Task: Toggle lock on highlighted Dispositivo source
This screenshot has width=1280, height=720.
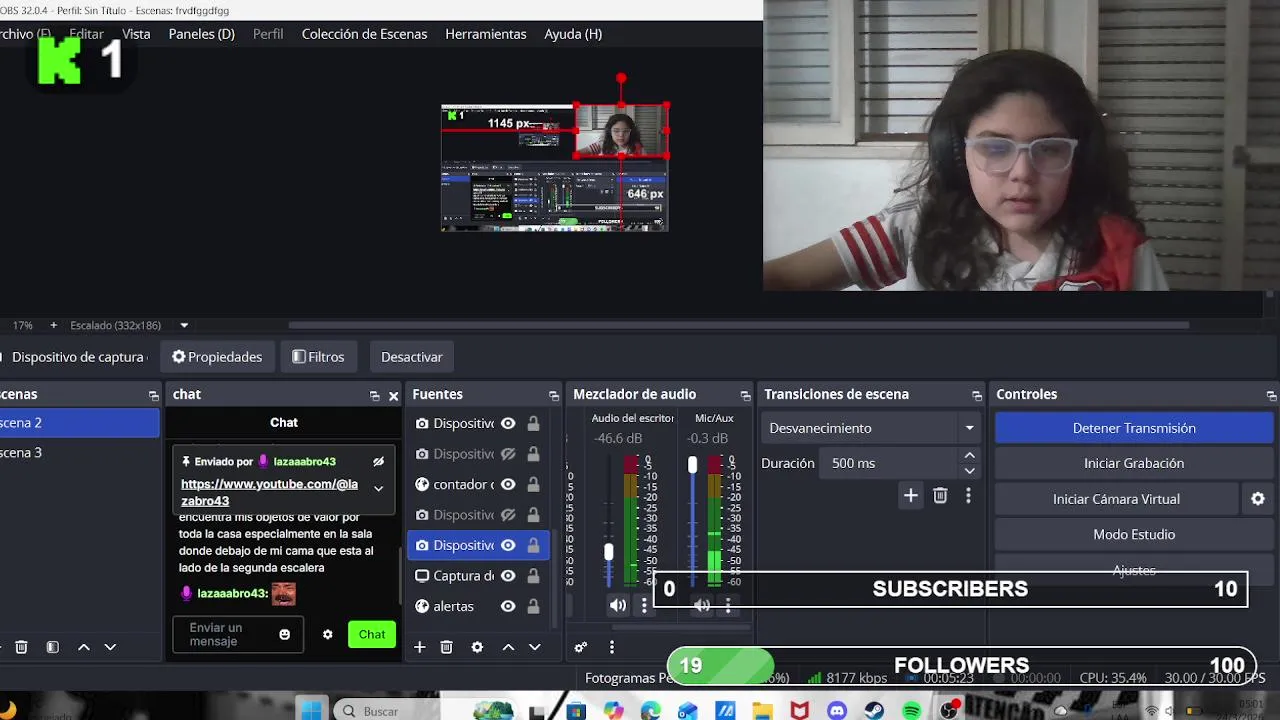Action: click(x=533, y=545)
